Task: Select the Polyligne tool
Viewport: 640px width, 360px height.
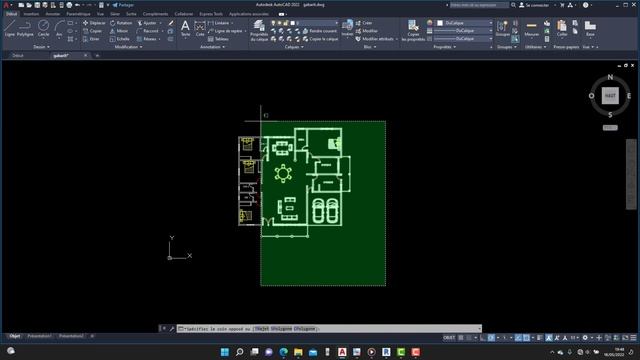Action: 25,29
